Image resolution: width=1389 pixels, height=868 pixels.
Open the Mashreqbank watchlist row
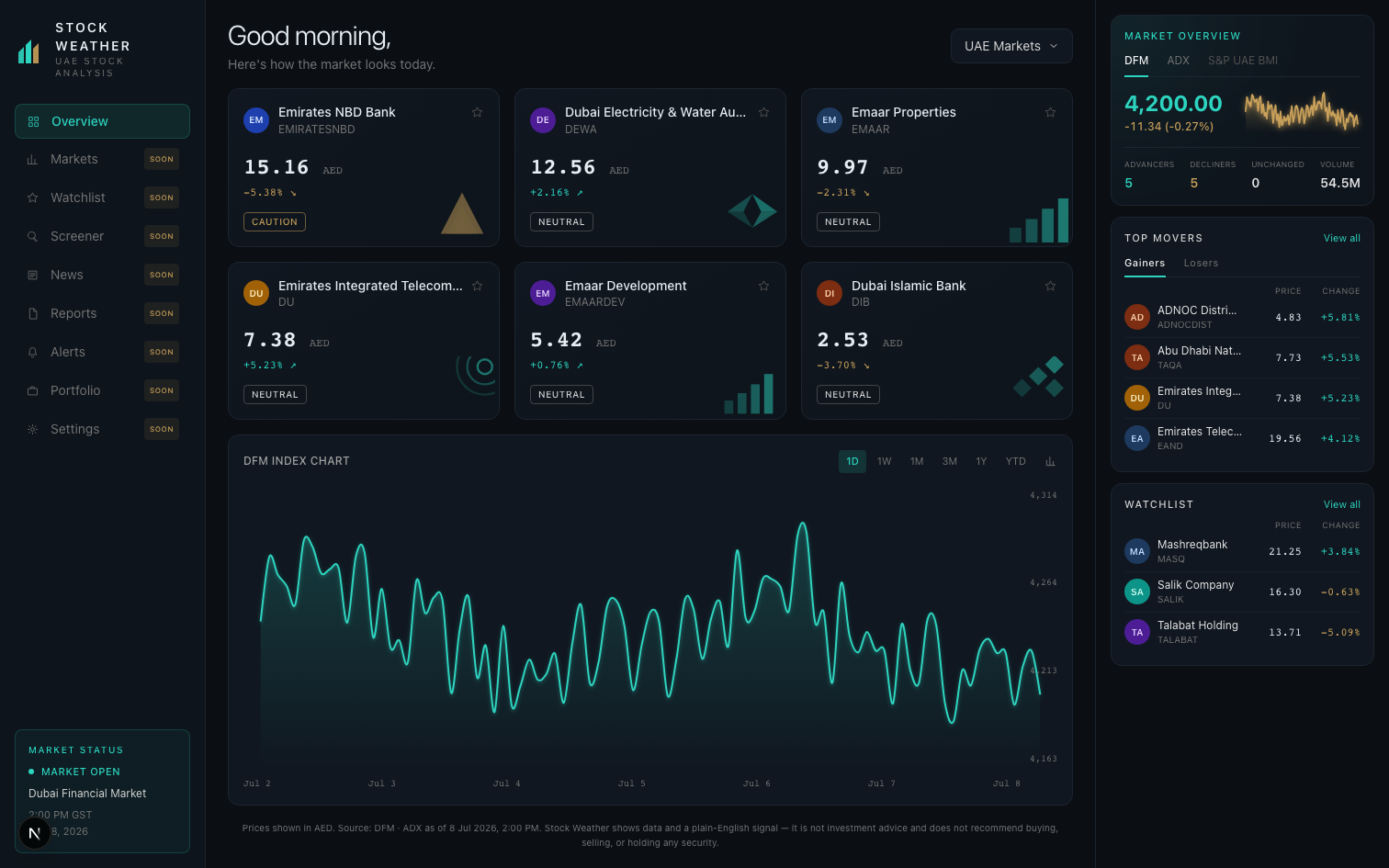pyautogui.click(x=1242, y=551)
